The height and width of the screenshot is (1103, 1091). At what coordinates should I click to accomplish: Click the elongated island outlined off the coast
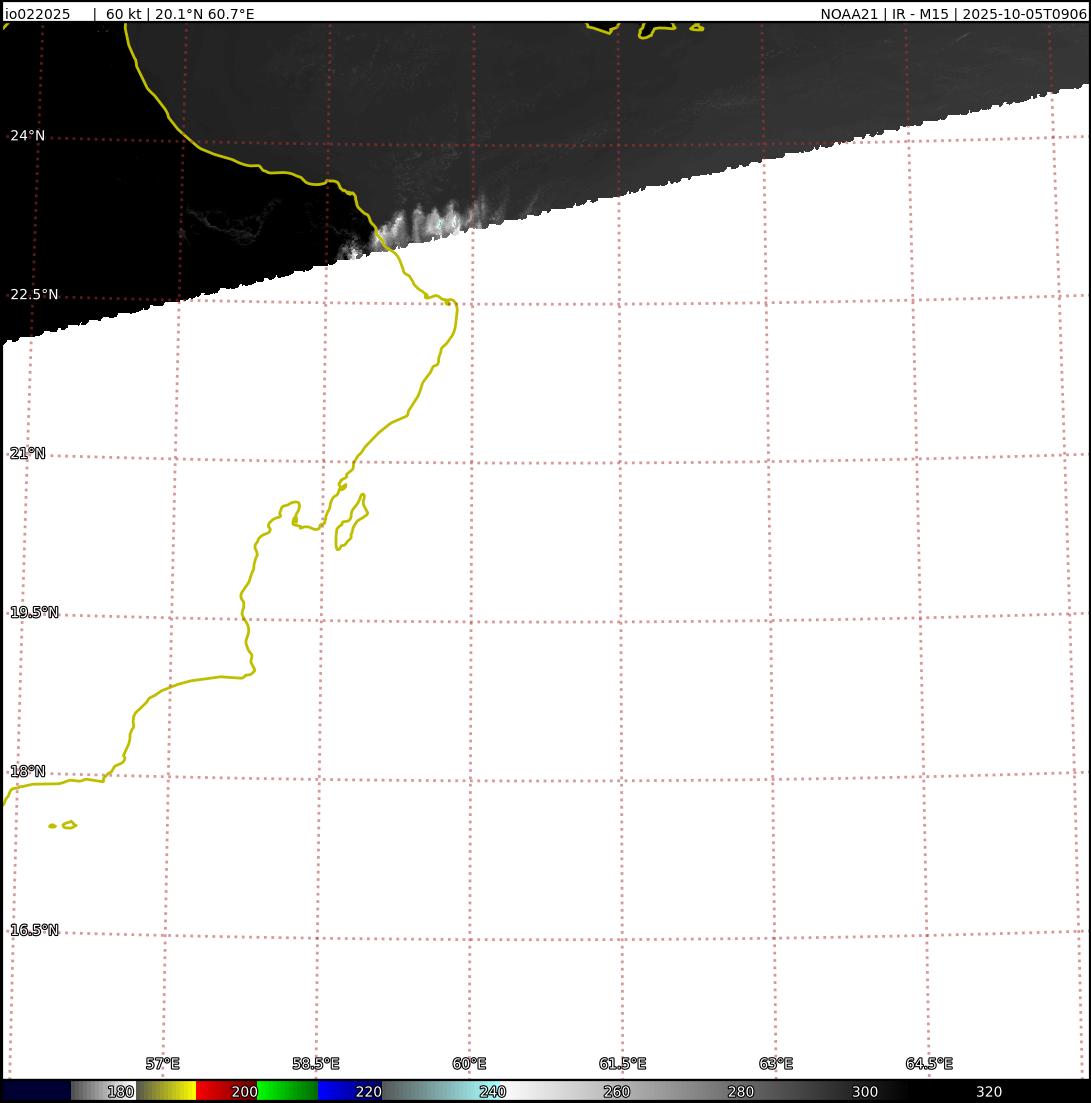click(350, 522)
